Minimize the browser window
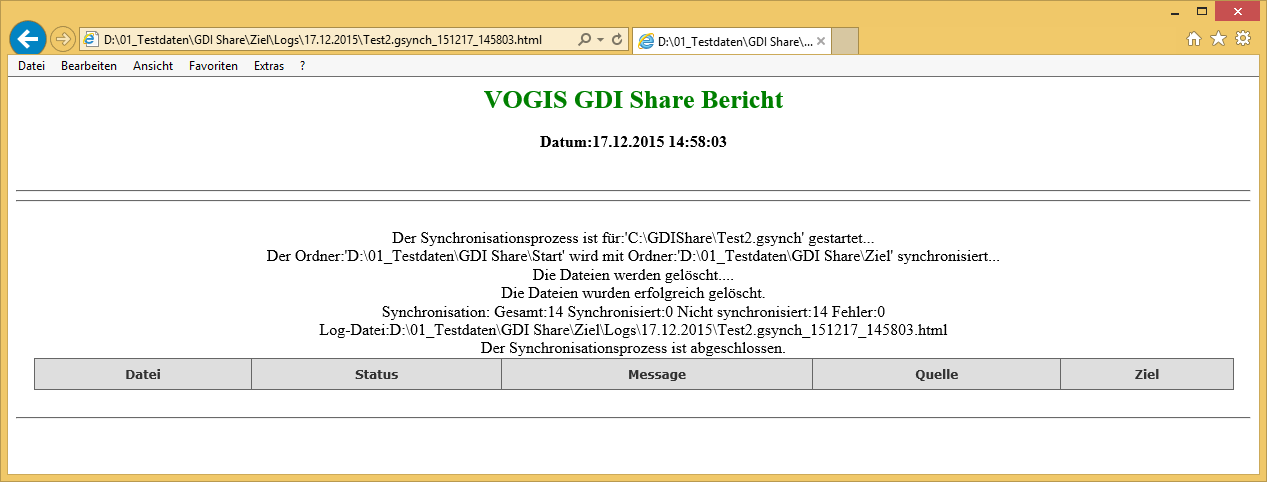Viewport: 1267px width, 482px height. click(x=1176, y=11)
